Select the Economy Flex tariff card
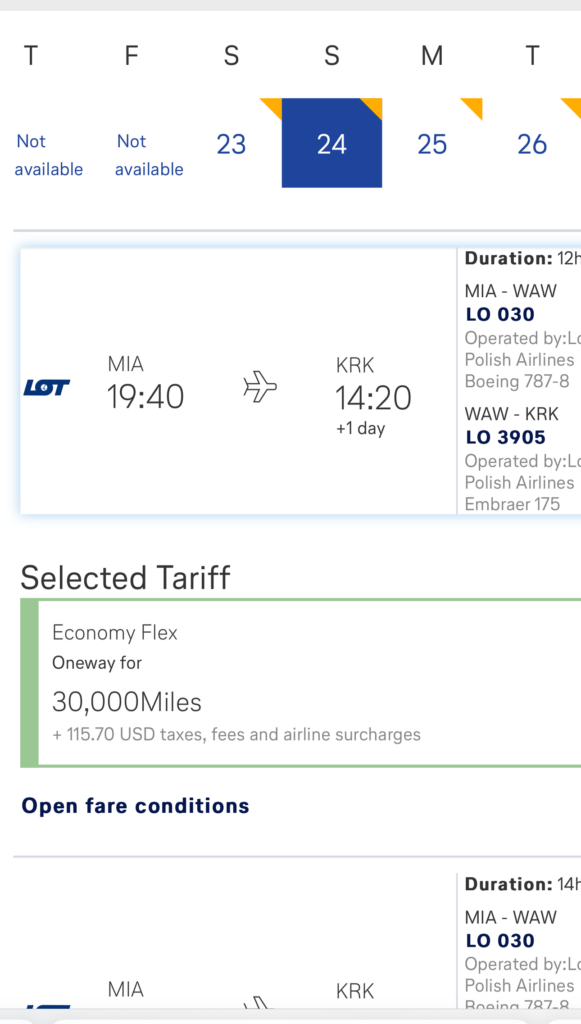This screenshot has height=1024, width=581. click(301, 682)
